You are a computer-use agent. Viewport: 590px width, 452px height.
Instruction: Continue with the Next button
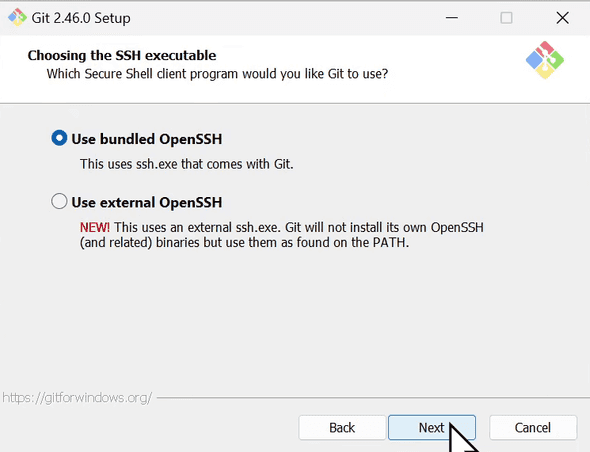[x=432, y=428]
